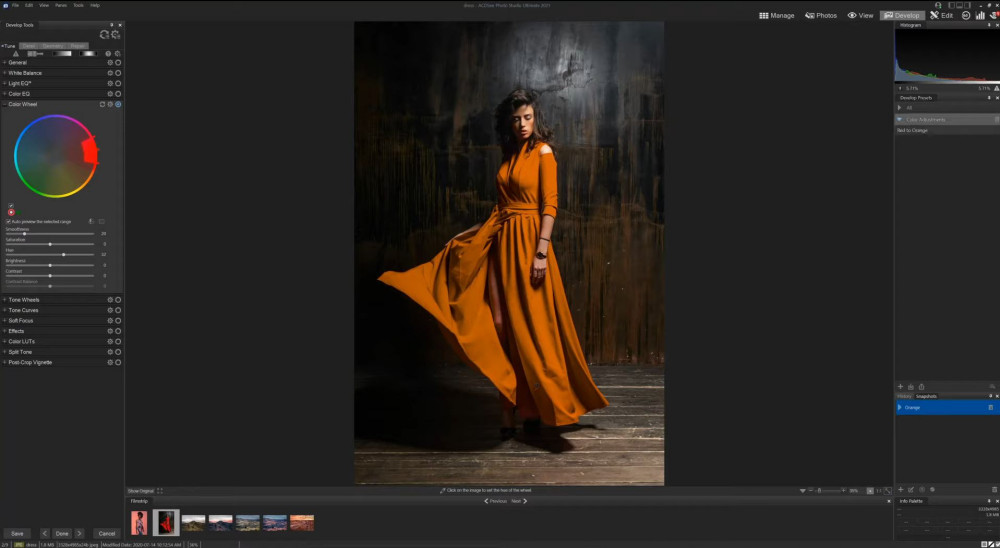
Task: Add new snapshot with plus icon
Action: pos(901,489)
